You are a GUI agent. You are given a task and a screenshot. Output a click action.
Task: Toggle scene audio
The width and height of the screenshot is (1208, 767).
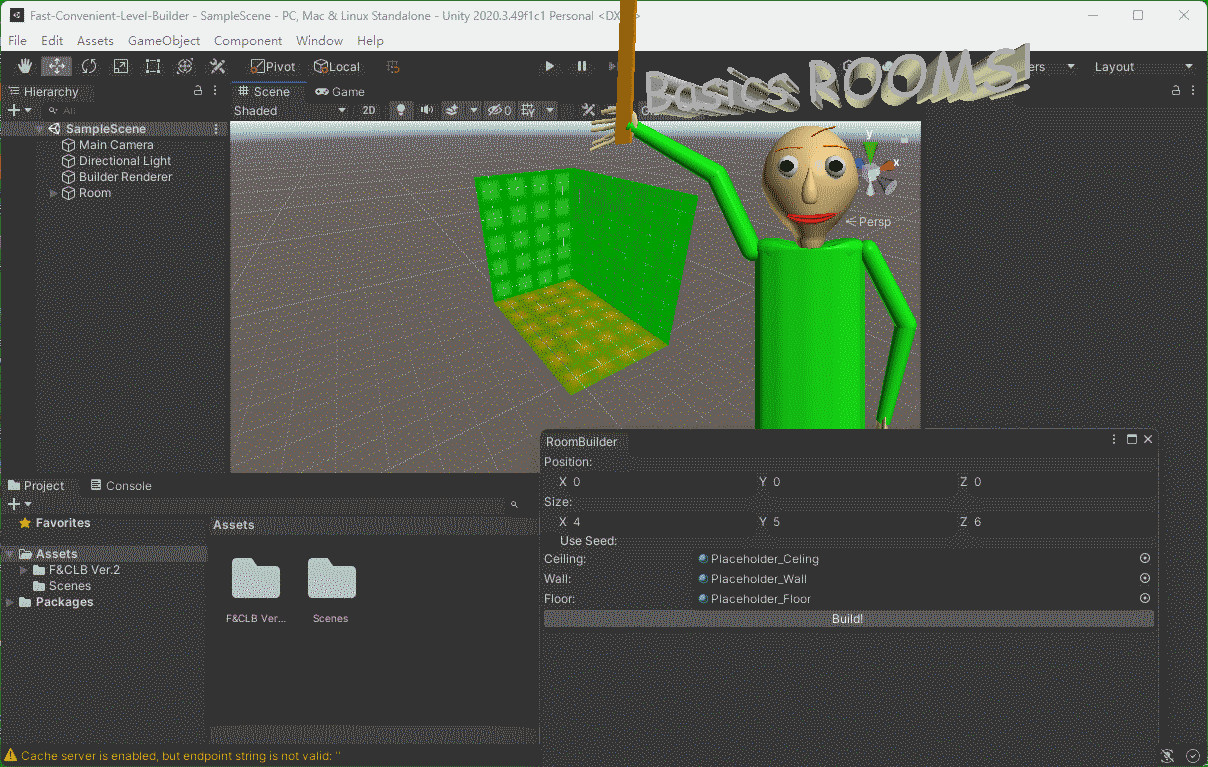click(427, 110)
